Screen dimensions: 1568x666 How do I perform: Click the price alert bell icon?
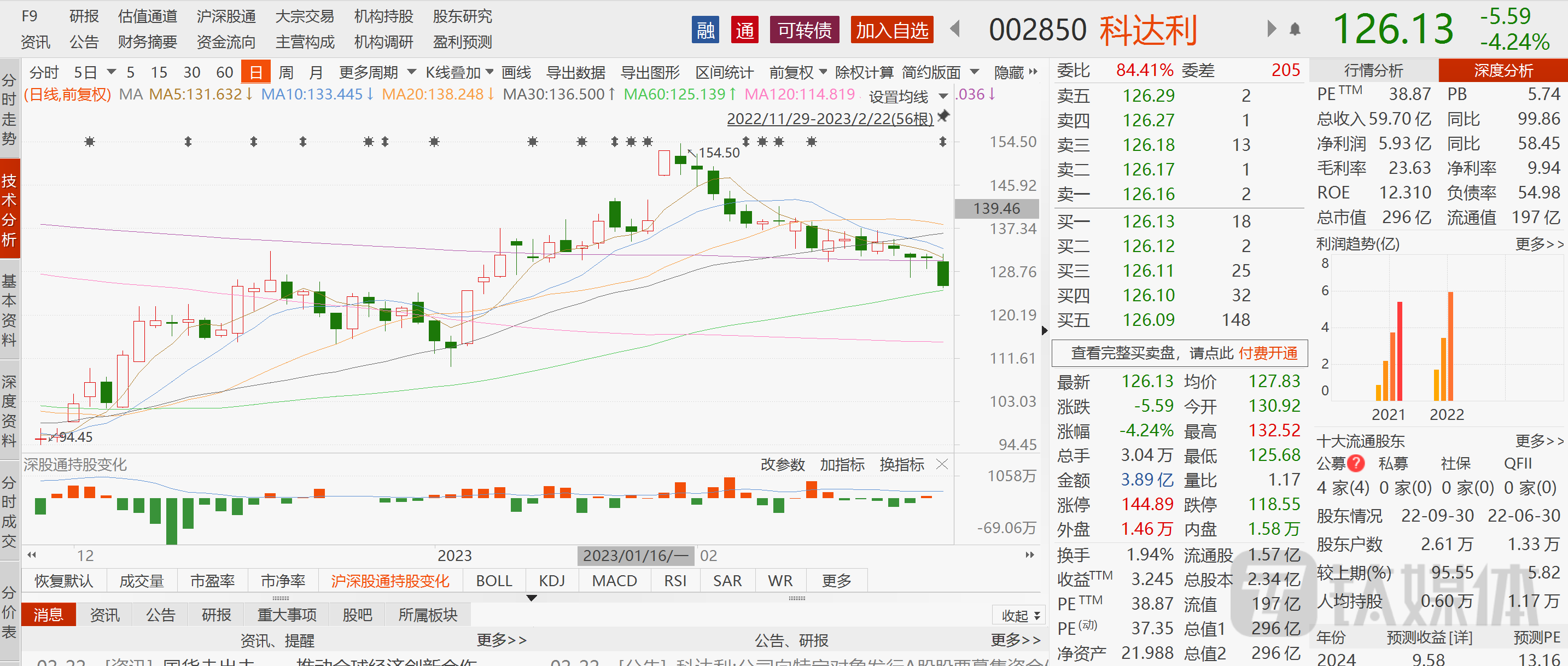click(x=1295, y=29)
